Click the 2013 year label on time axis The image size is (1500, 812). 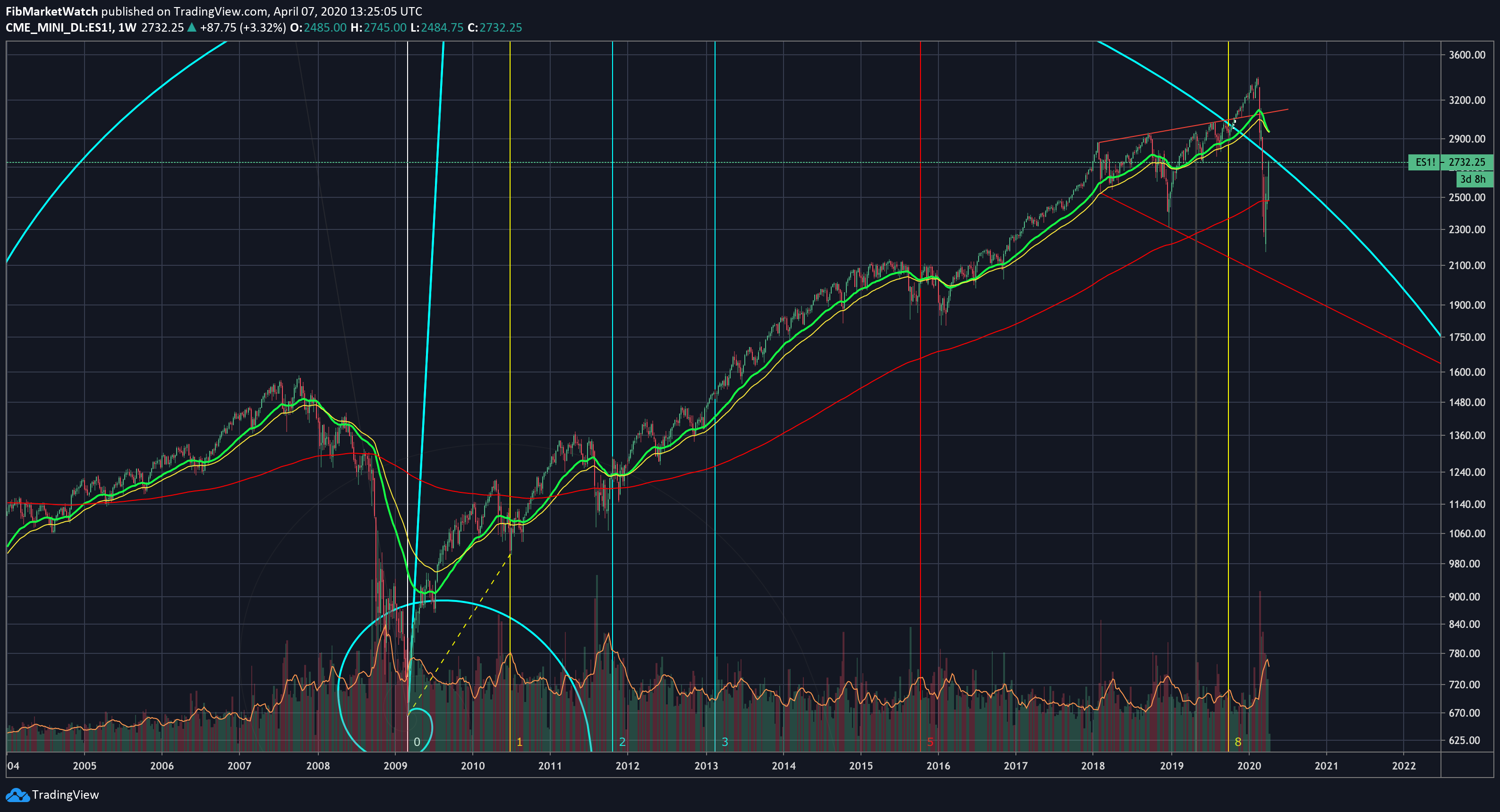click(x=707, y=765)
